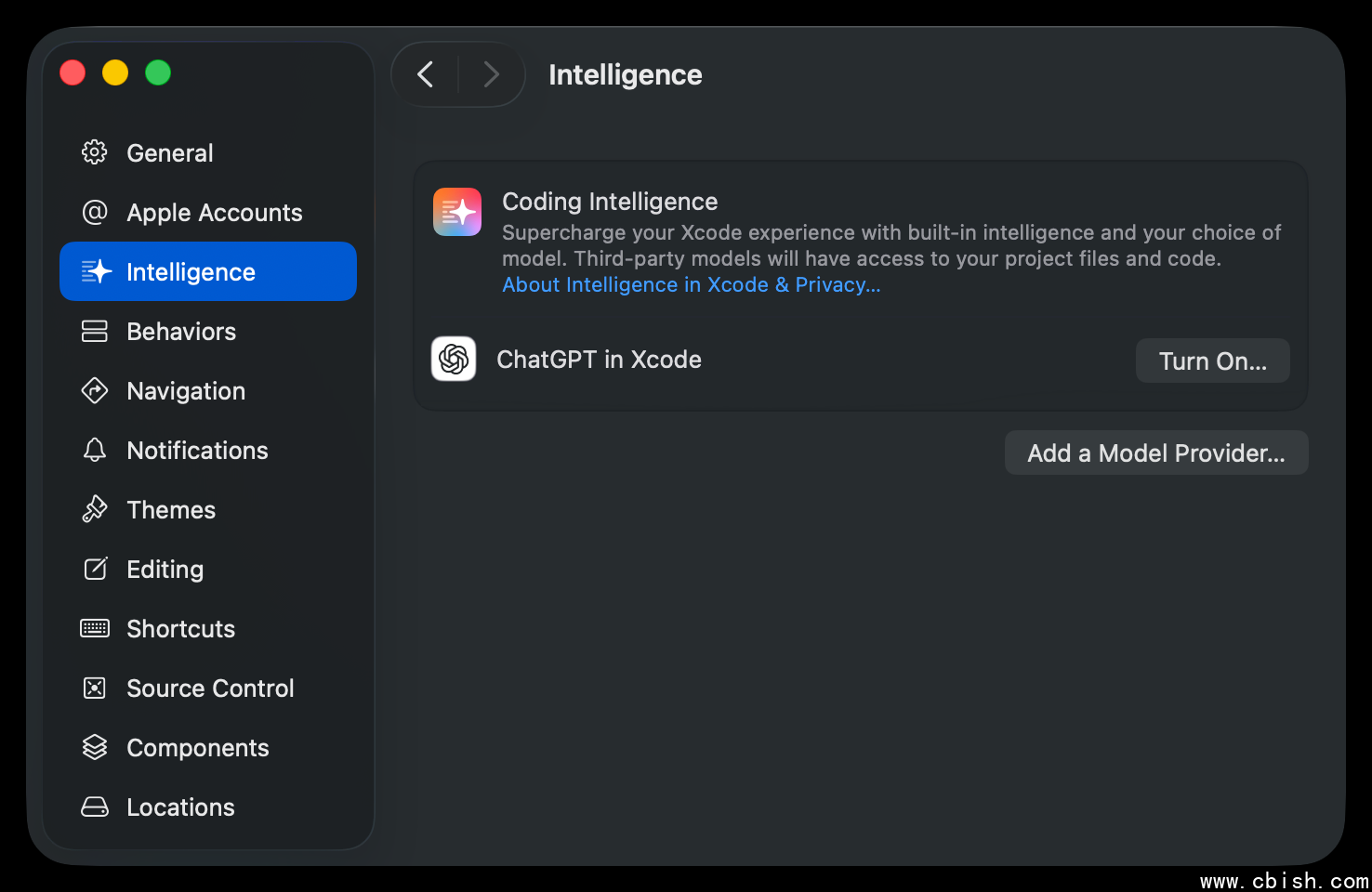This screenshot has height=892, width=1372.
Task: Open the Shortcuts label in sidebar
Action: 180,629
